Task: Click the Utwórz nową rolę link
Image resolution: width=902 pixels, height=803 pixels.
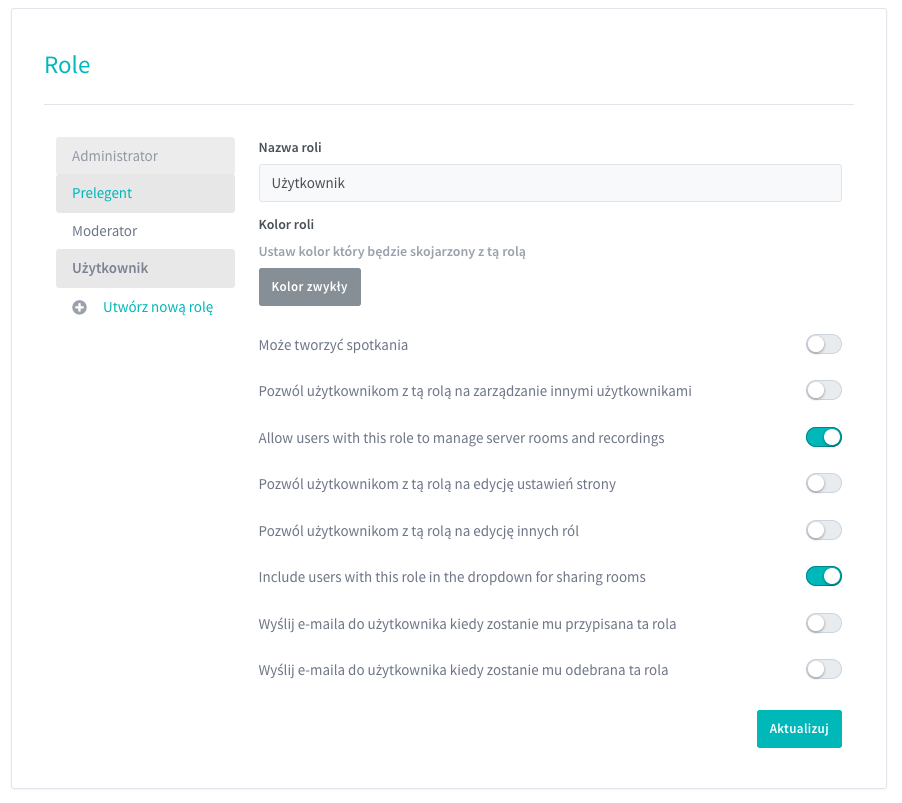Action: (158, 308)
